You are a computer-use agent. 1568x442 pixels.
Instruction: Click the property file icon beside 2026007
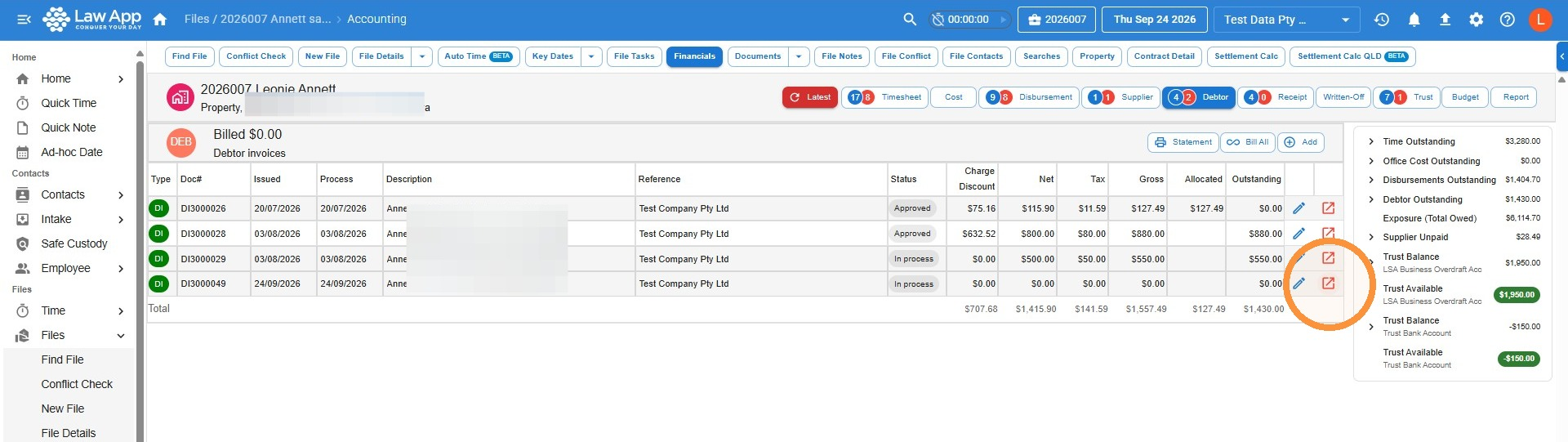click(180, 97)
